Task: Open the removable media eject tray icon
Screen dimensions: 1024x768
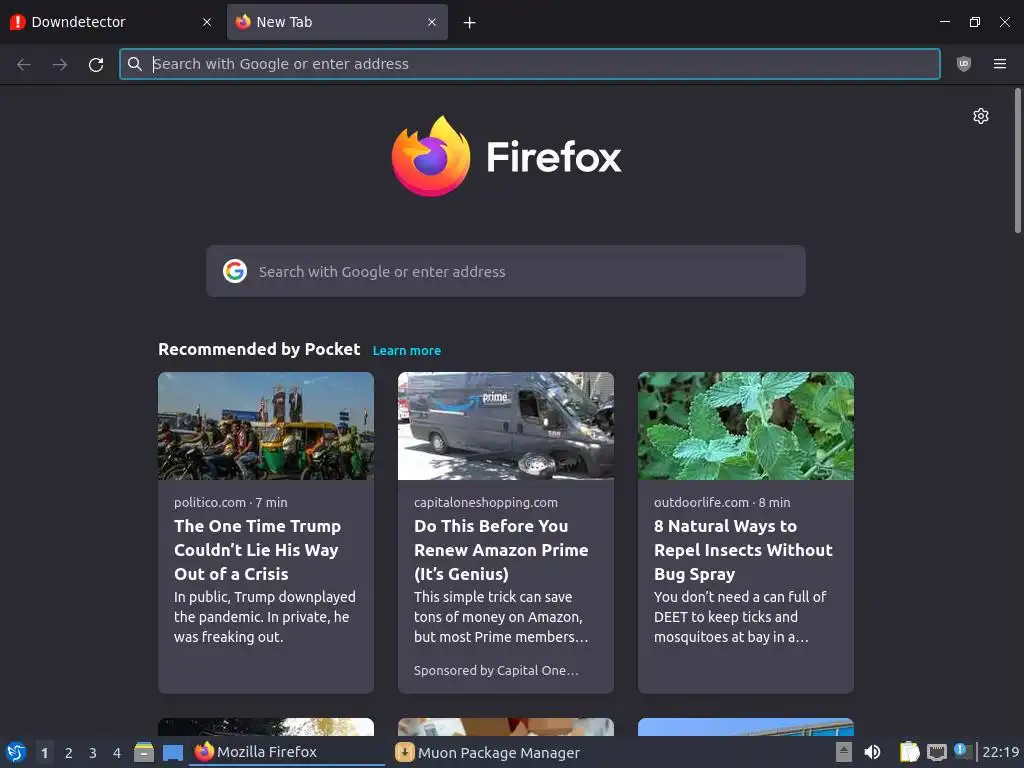Action: 844,752
